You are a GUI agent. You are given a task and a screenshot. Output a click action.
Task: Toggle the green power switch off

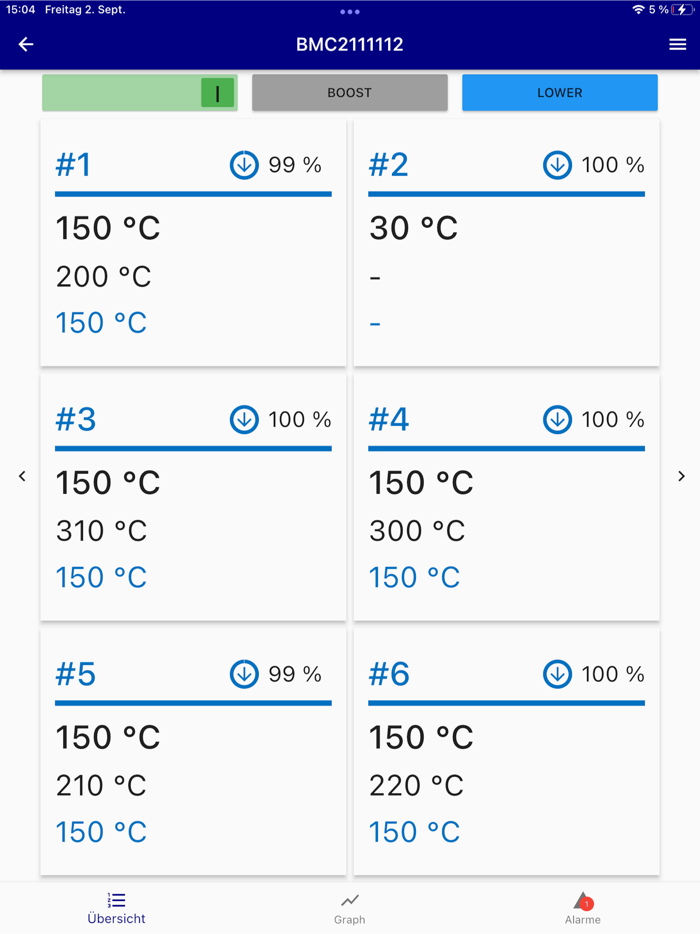(x=217, y=93)
